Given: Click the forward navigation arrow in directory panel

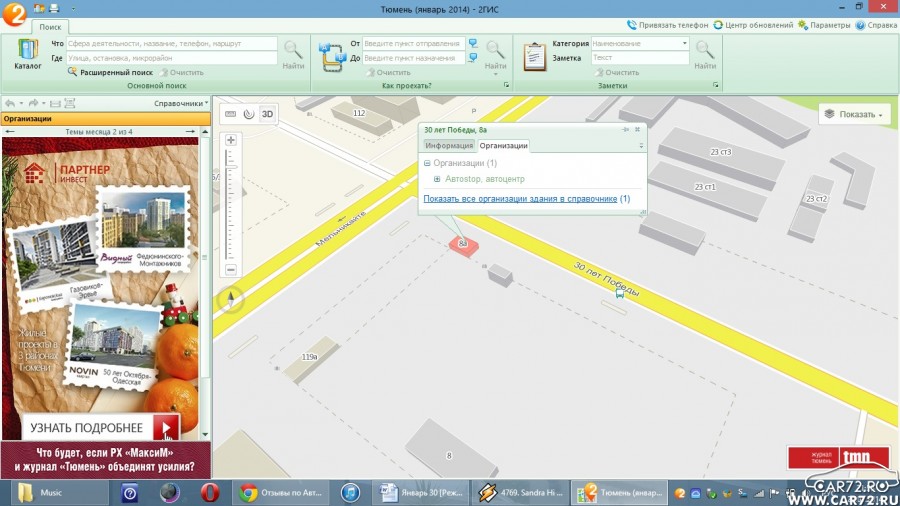Looking at the screenshot, I should [33, 103].
